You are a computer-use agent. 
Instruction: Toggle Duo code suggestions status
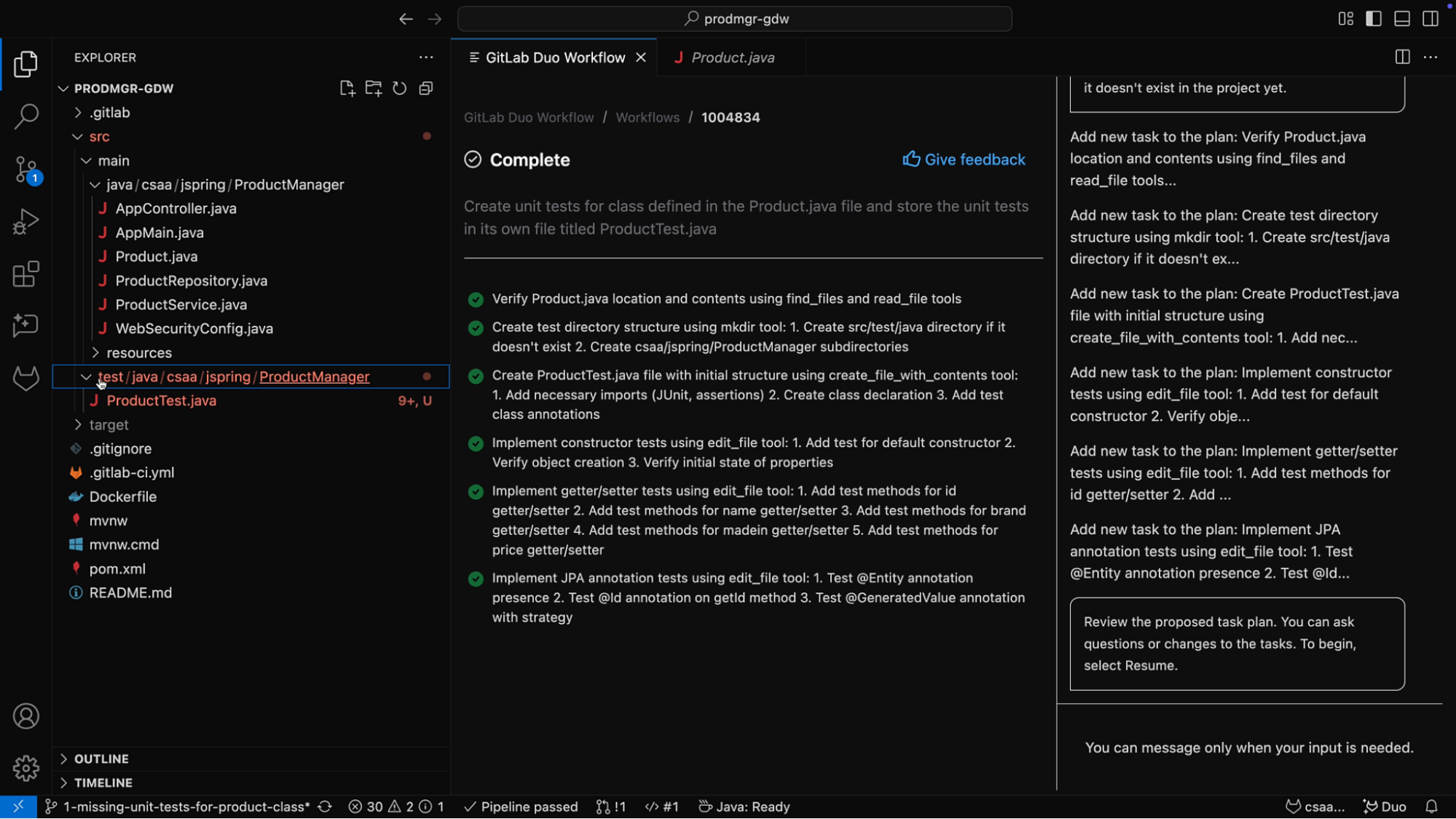(x=1385, y=807)
